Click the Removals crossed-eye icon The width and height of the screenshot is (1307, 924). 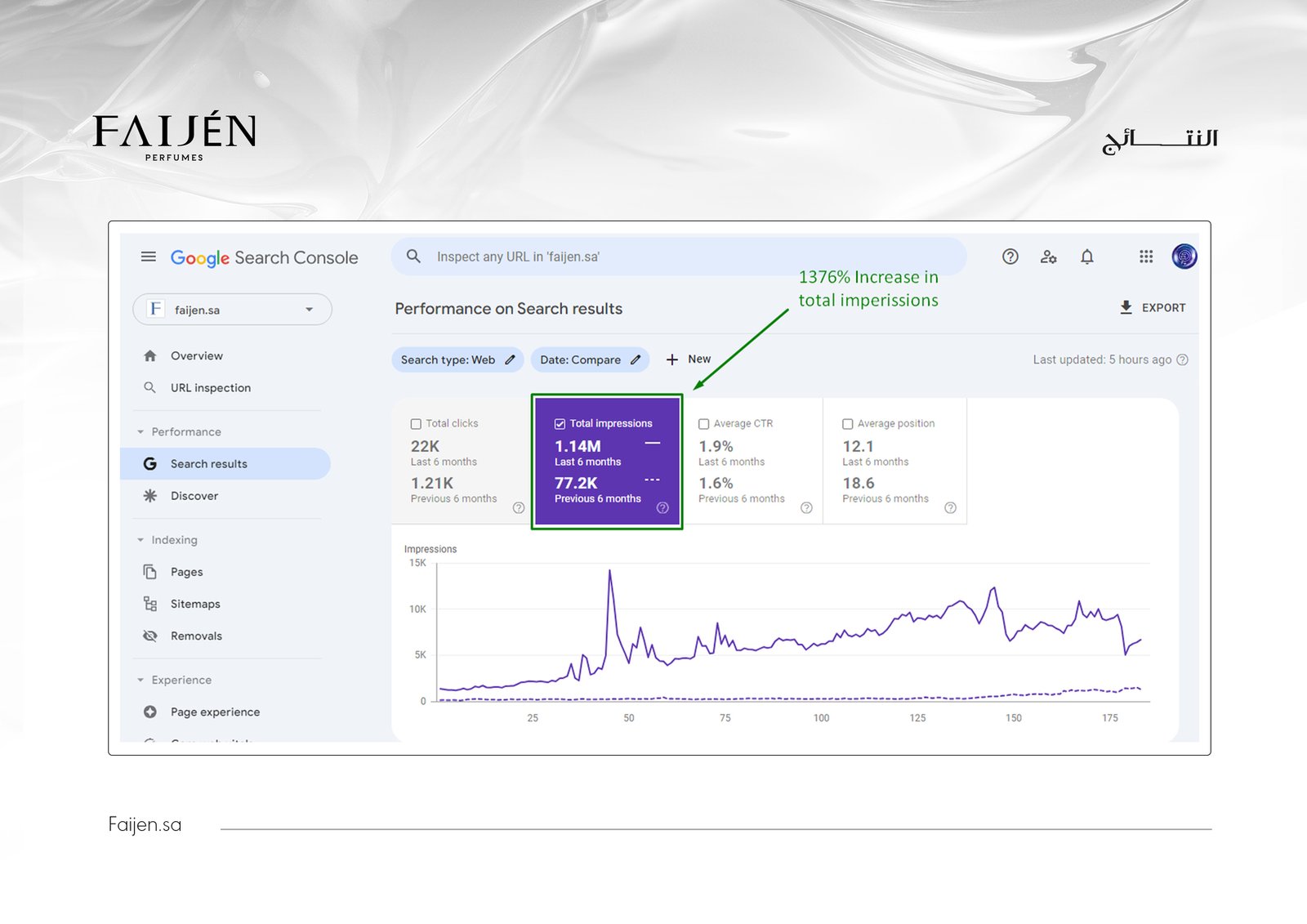150,636
